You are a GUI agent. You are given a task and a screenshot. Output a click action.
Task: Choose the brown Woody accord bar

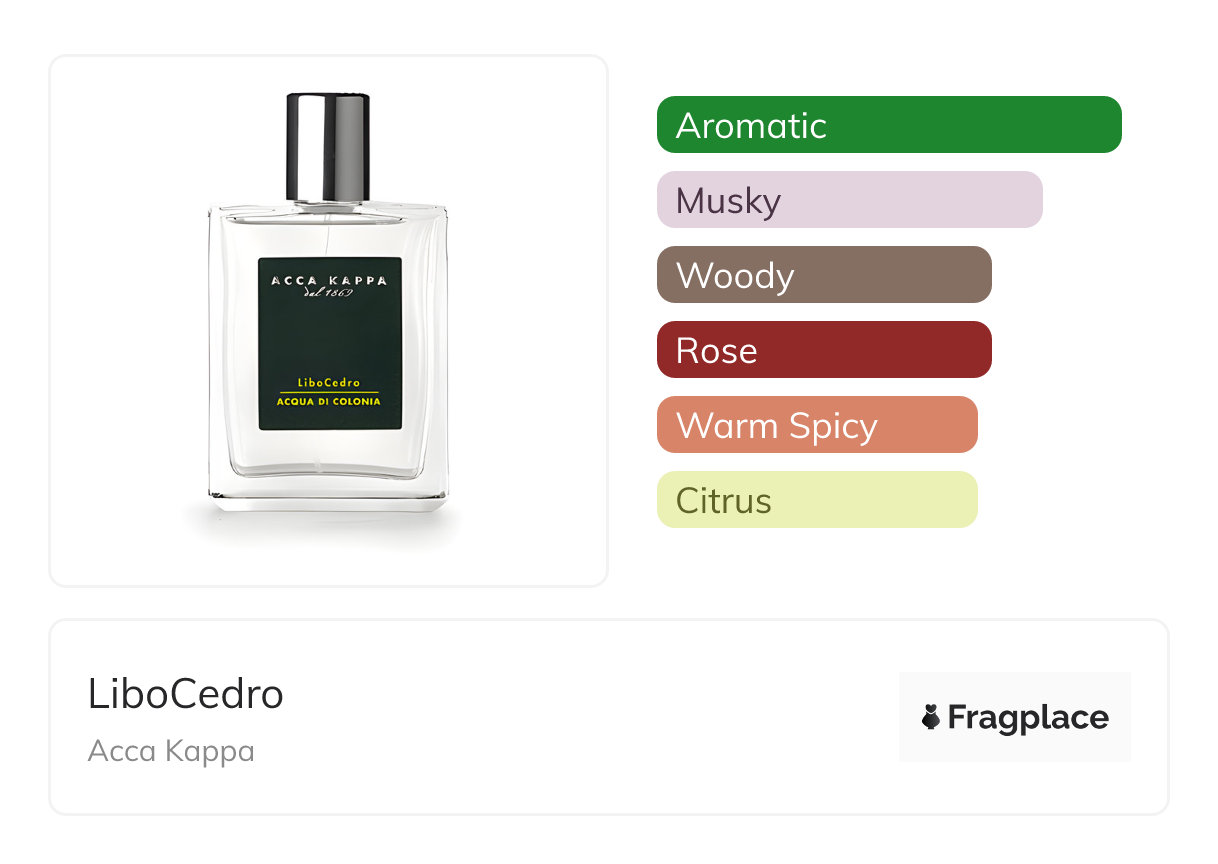click(824, 275)
